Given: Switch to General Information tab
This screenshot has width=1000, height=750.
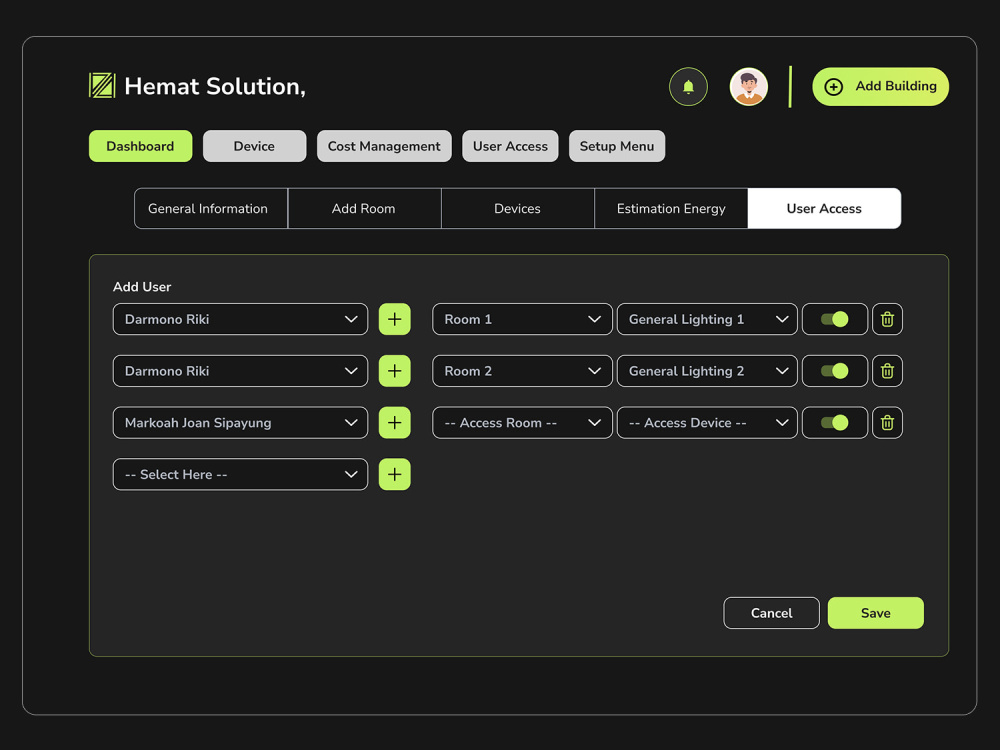Looking at the screenshot, I should click(211, 209).
